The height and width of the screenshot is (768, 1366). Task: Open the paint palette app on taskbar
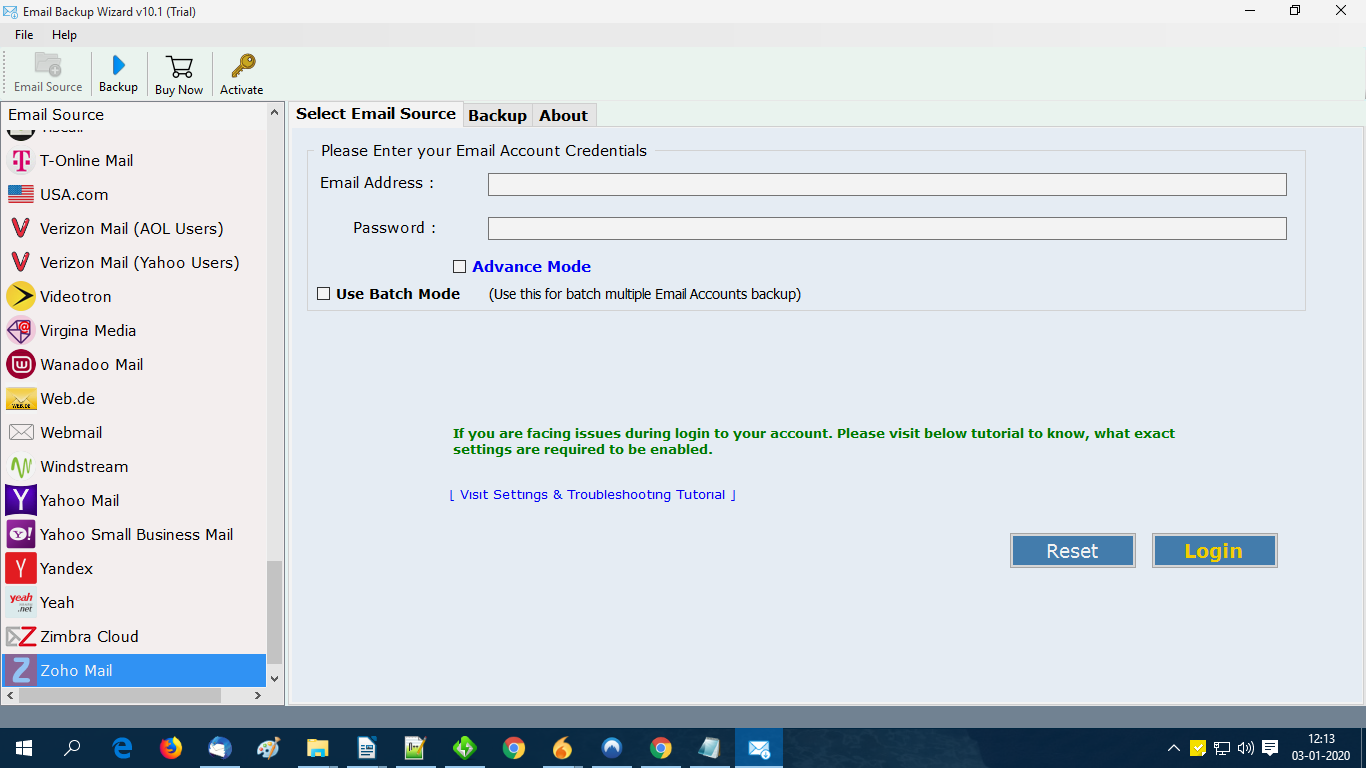(269, 748)
